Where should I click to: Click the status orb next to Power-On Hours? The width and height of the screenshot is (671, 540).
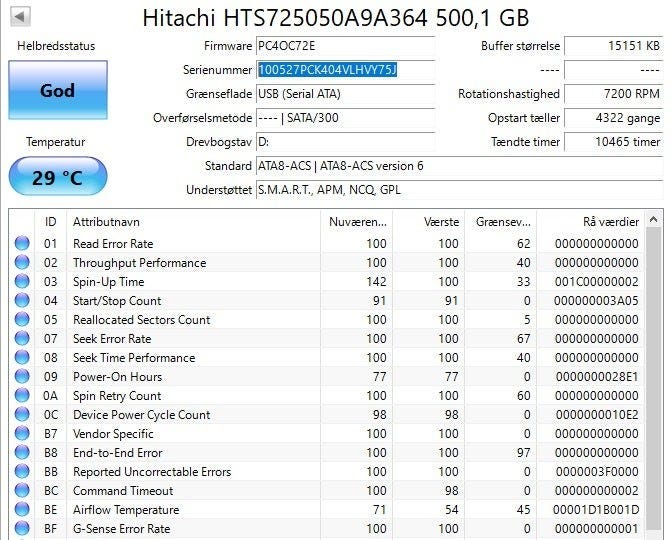coord(22,377)
